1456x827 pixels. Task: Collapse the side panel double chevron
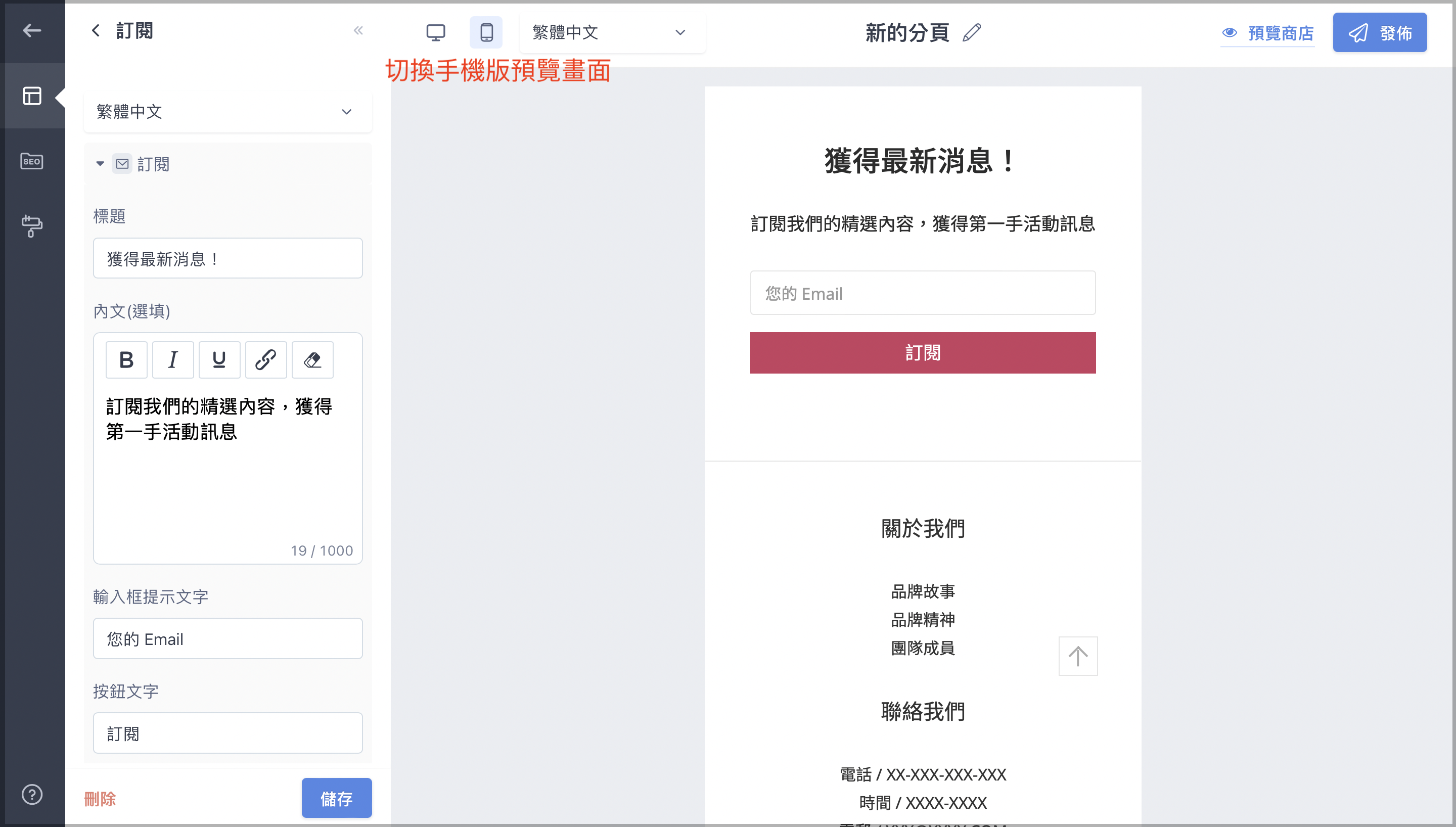pyautogui.click(x=358, y=31)
